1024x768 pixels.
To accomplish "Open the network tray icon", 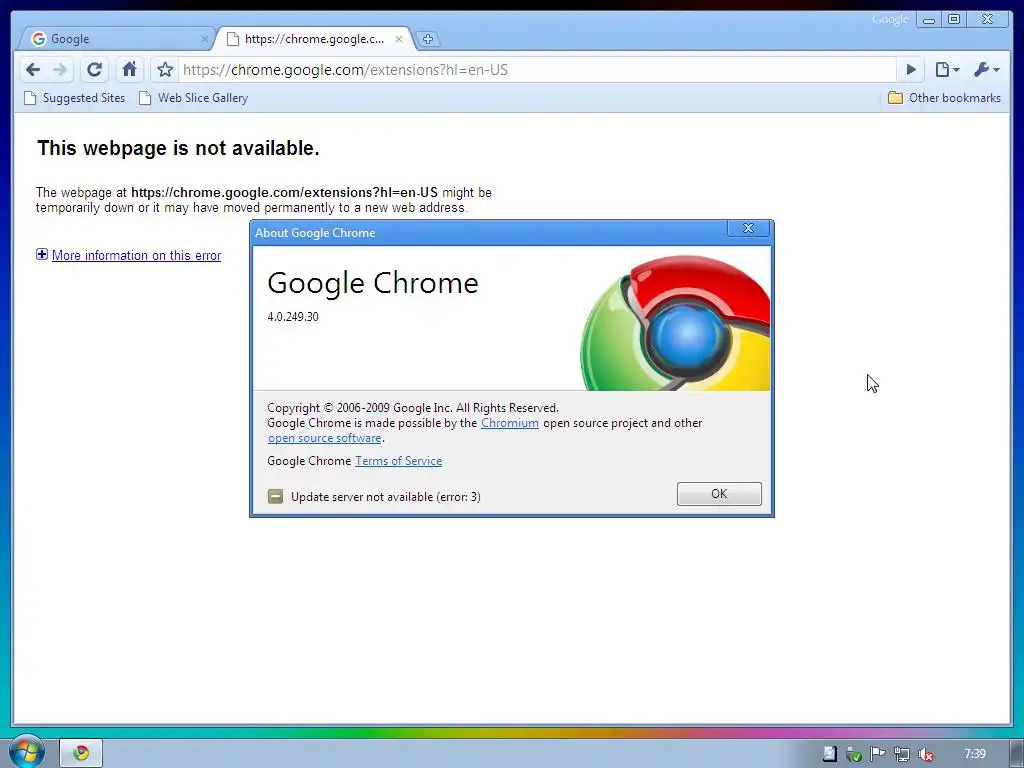I will tap(902, 754).
